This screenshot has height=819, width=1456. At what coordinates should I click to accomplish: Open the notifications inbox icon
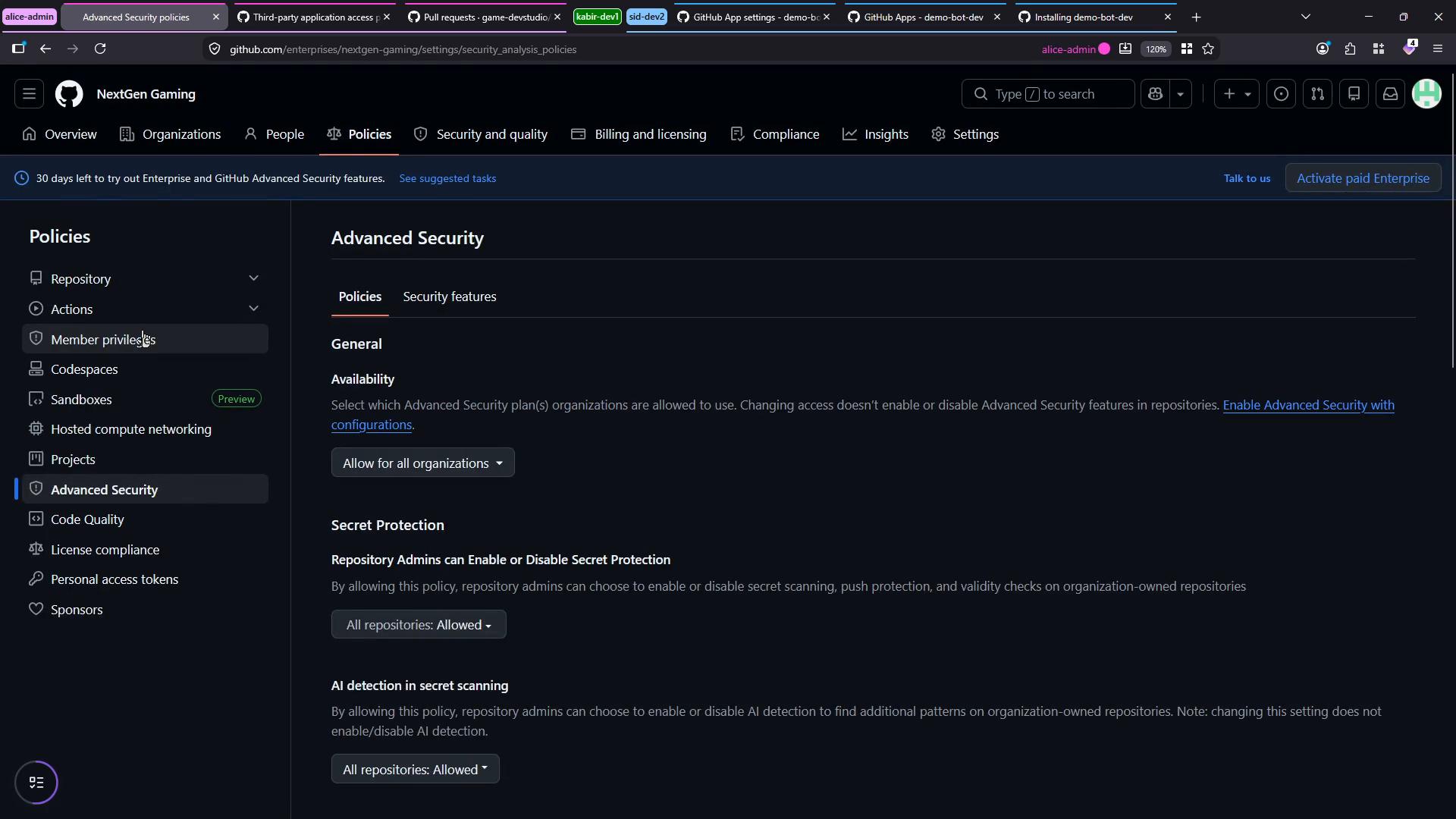pos(1390,94)
